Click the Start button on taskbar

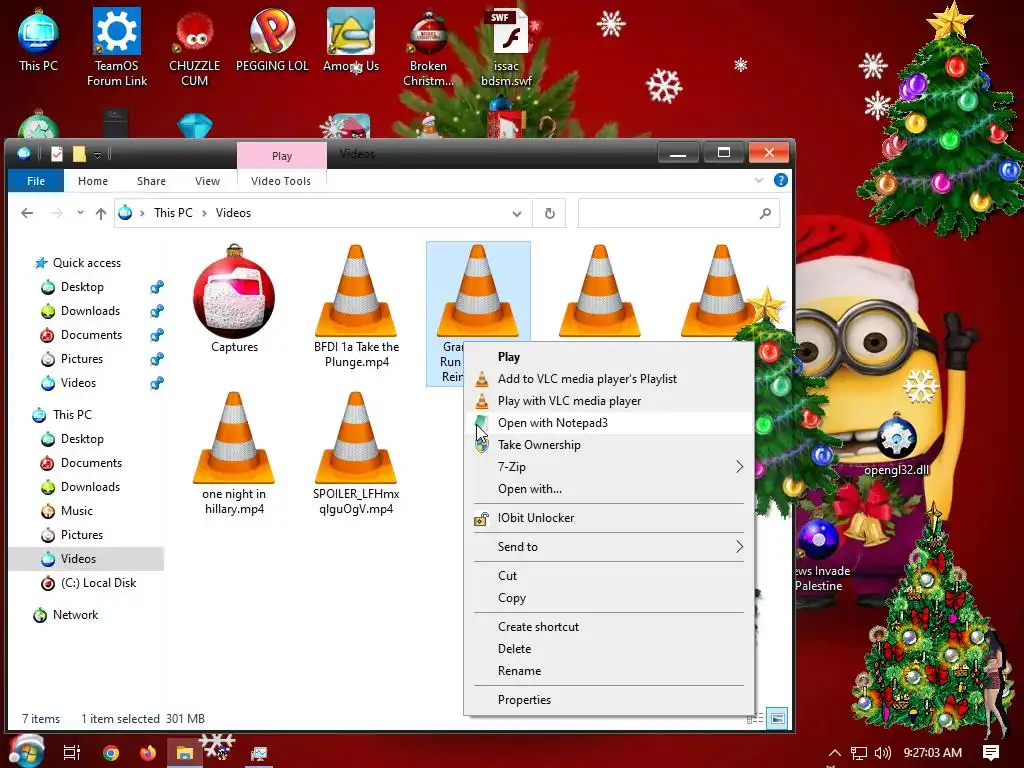pos(26,751)
